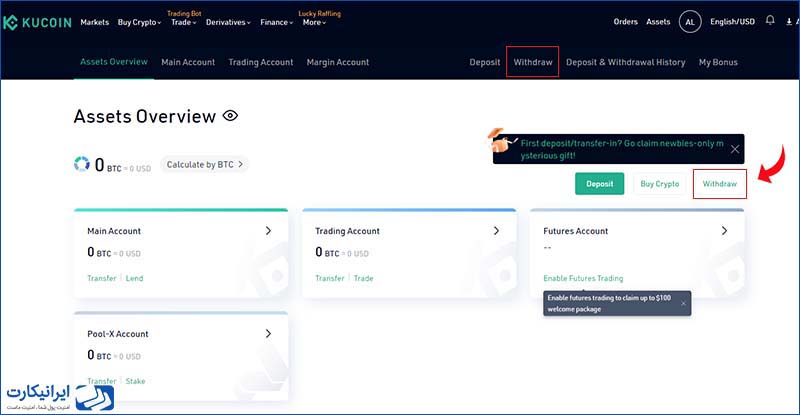This screenshot has height=415, width=800.
Task: Click Transfer in Main Account card
Action: point(102,278)
